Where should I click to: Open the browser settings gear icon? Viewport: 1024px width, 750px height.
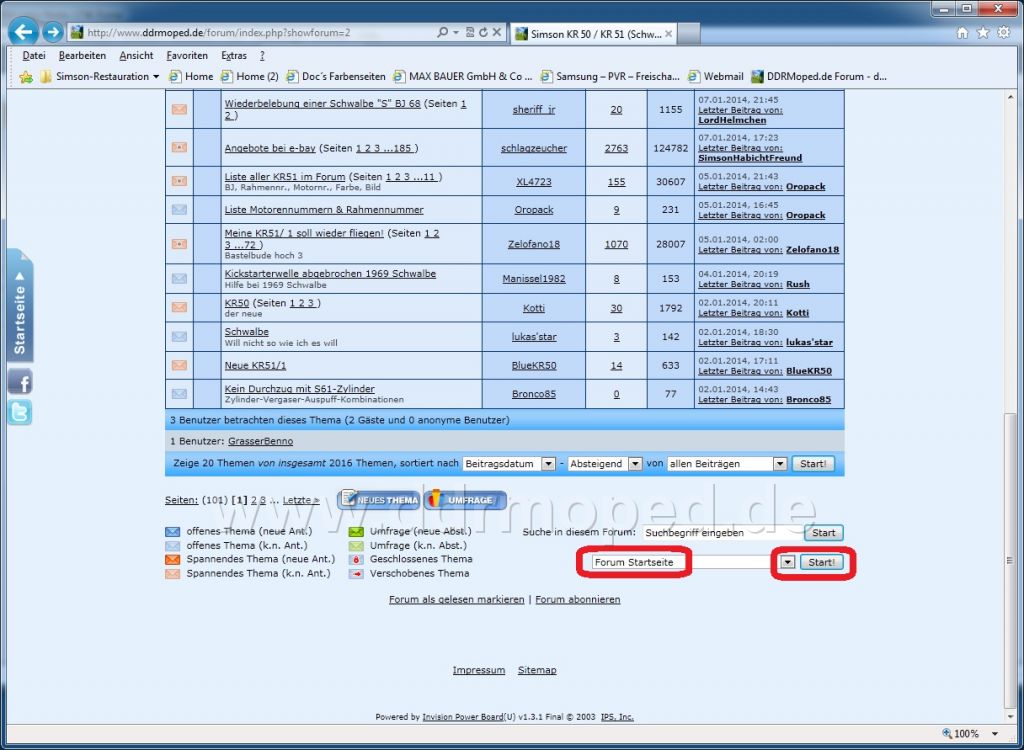[x=1004, y=33]
